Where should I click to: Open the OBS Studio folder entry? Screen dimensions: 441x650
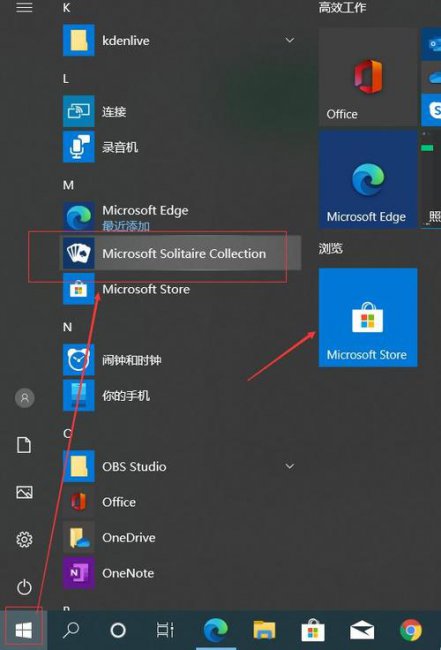pyautogui.click(x=179, y=466)
